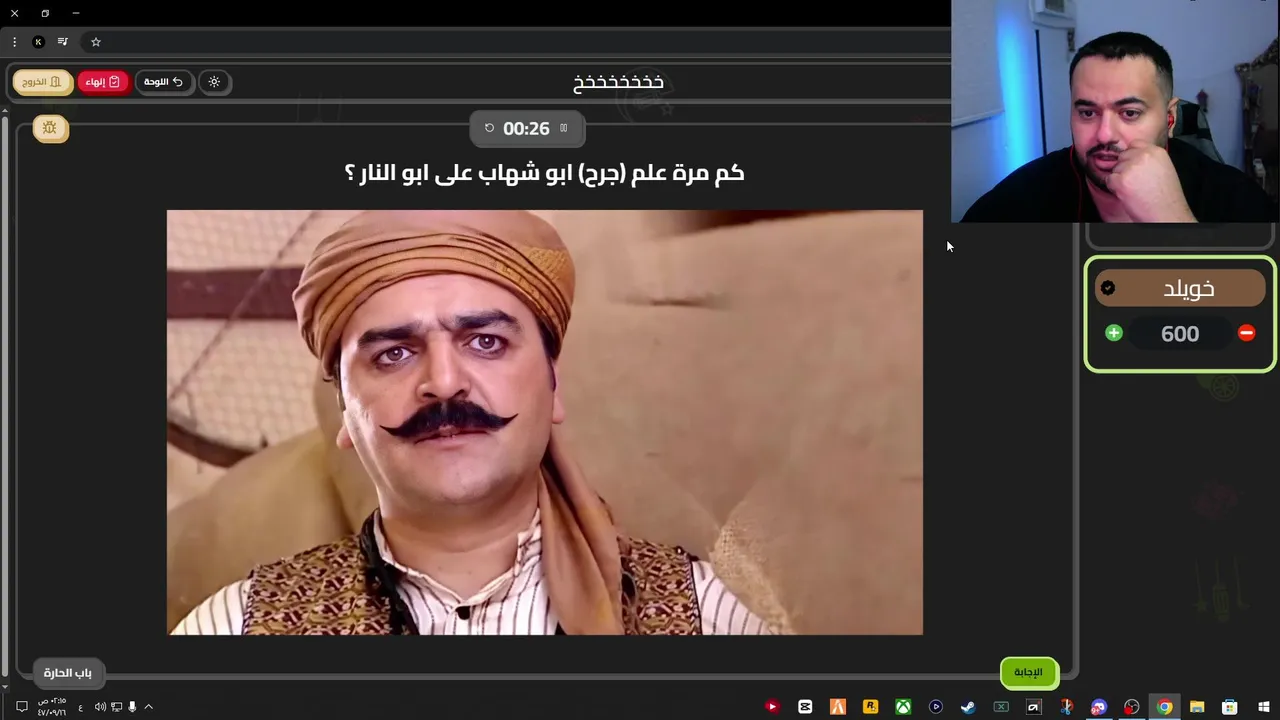The image size is (1280, 720).
Task: Open CapCut from the taskbar
Action: point(805,707)
